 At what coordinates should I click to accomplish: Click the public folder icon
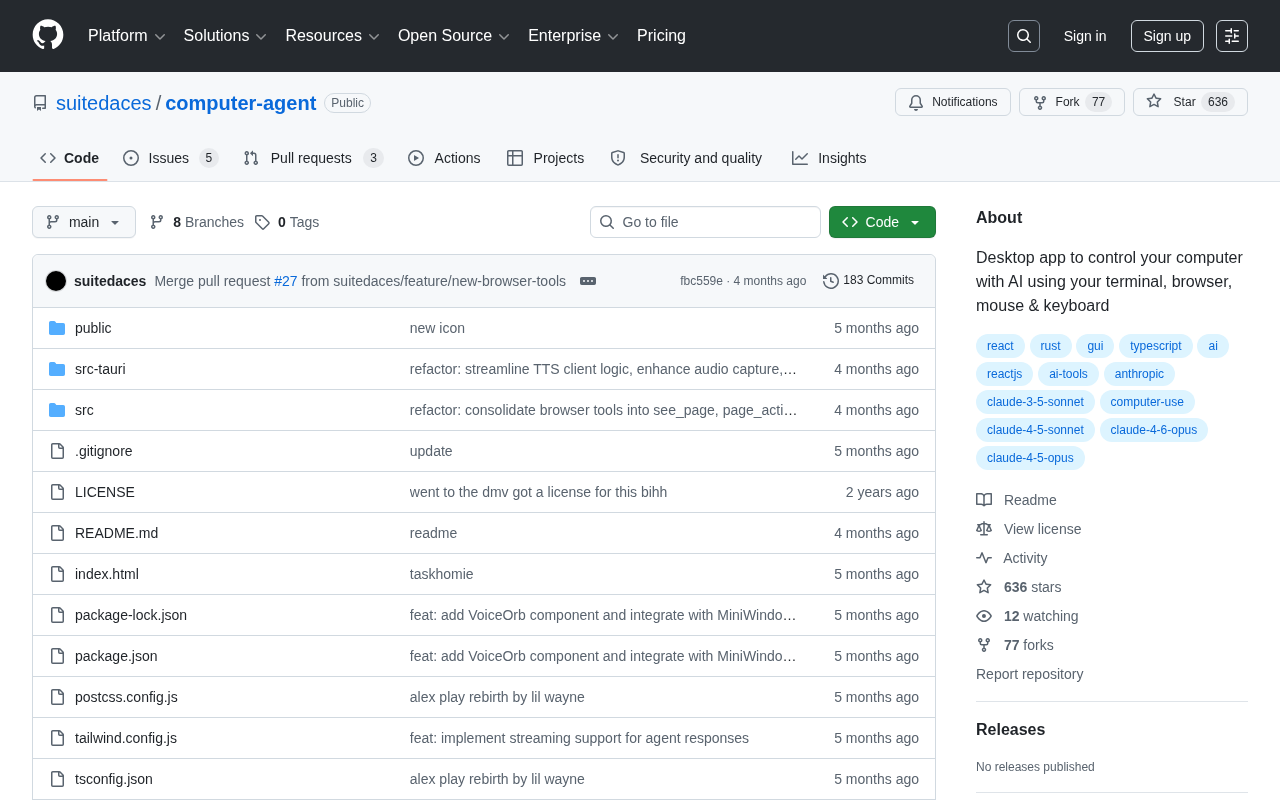[57, 328]
